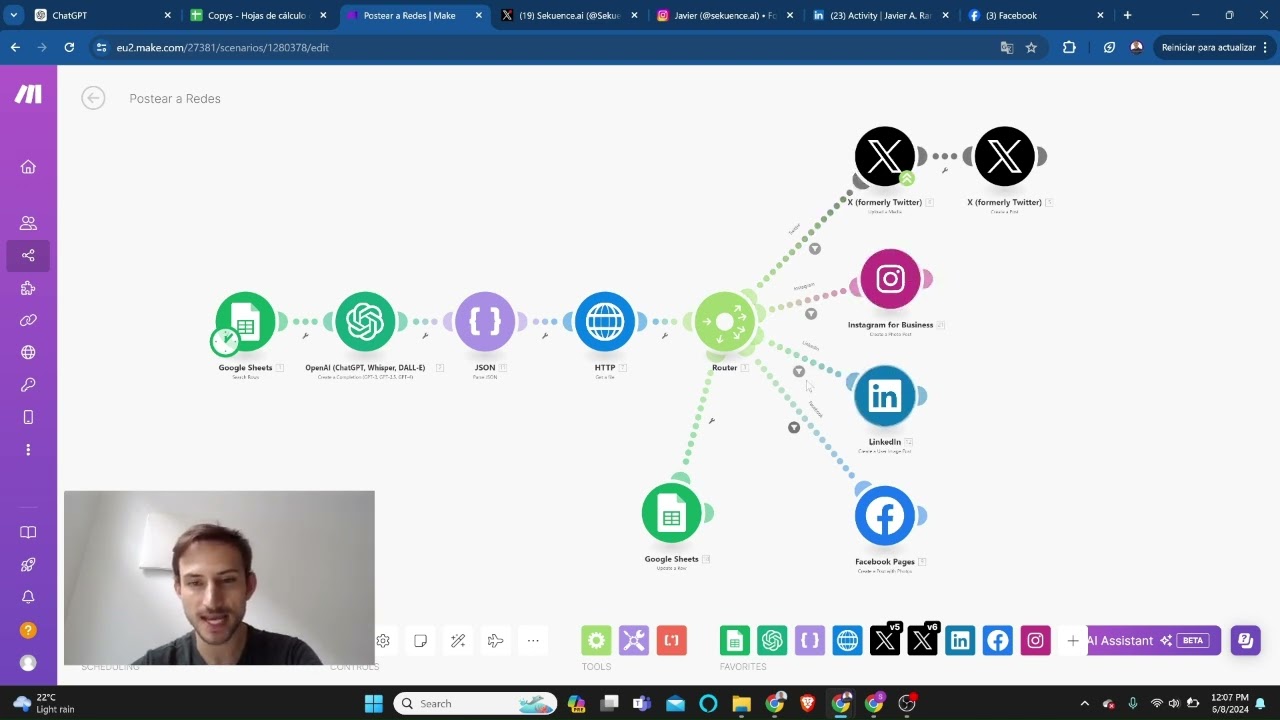Image resolution: width=1280 pixels, height=720 pixels.
Task: Open filter on the LinkedIn route
Action: [x=799, y=371]
